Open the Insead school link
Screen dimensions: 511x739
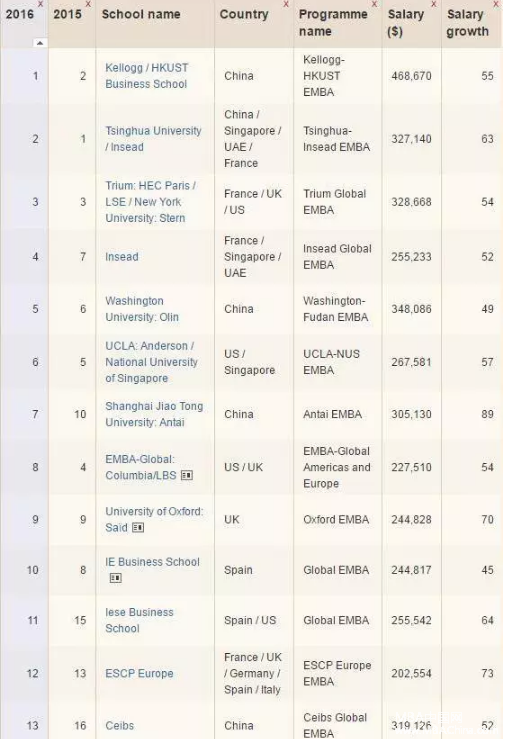click(x=122, y=257)
